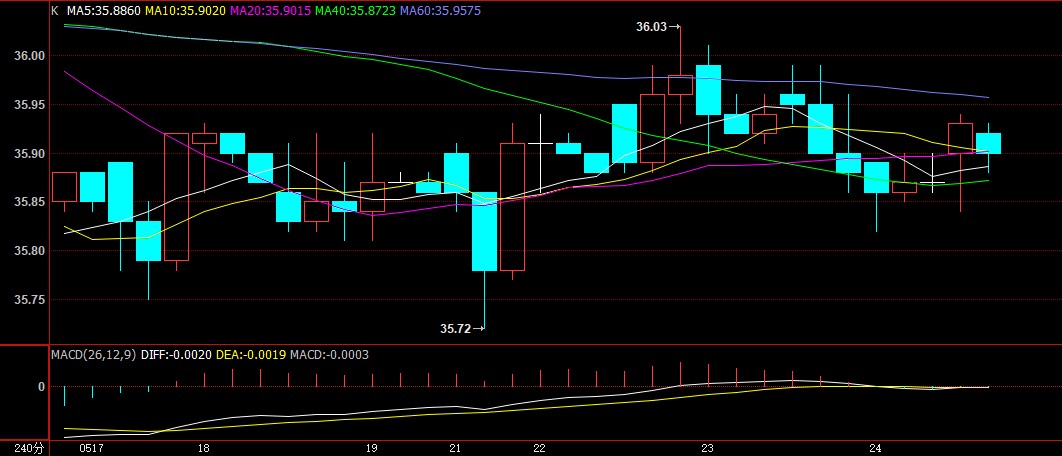Select the DEA:-0.0019 value label
The height and width of the screenshot is (456, 1062).
click(x=251, y=354)
